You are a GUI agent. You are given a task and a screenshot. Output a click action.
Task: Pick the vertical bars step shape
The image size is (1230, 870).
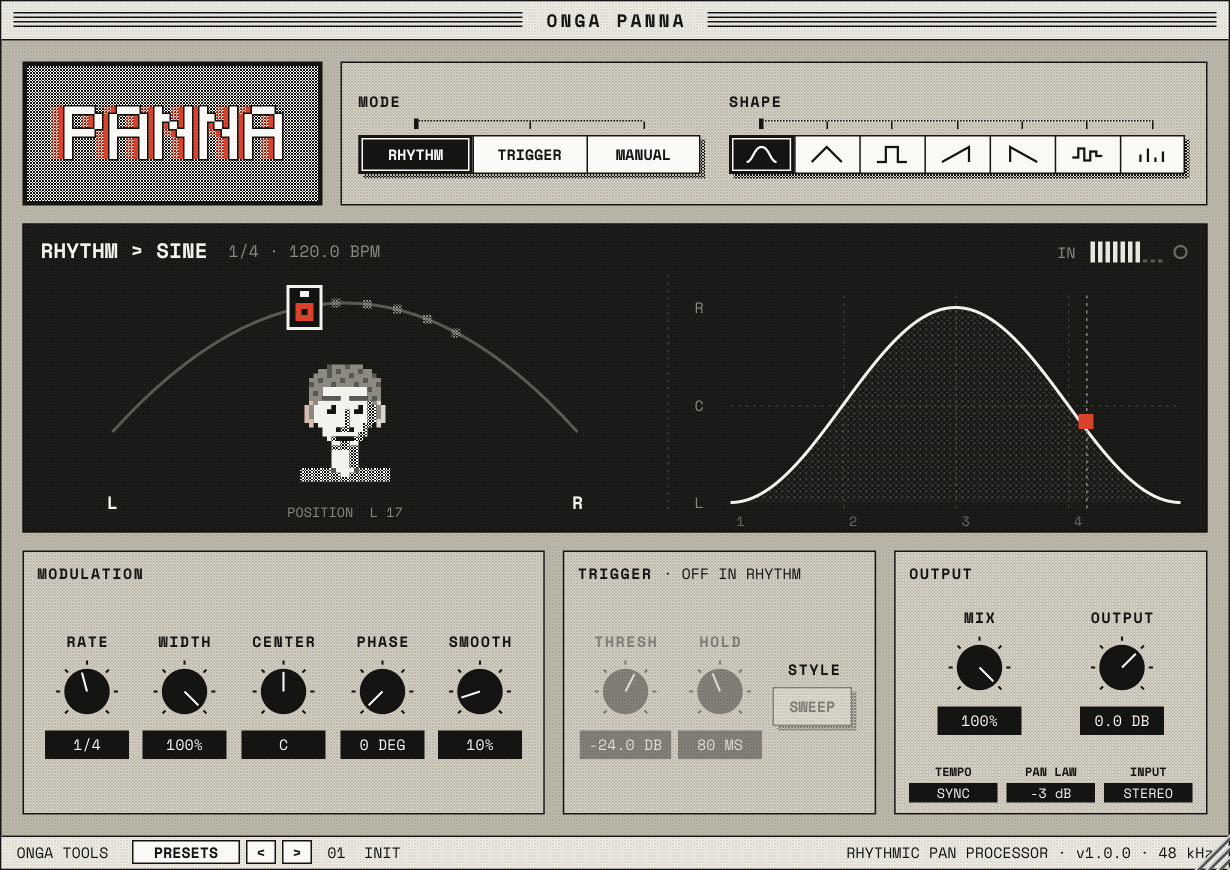pos(1152,155)
